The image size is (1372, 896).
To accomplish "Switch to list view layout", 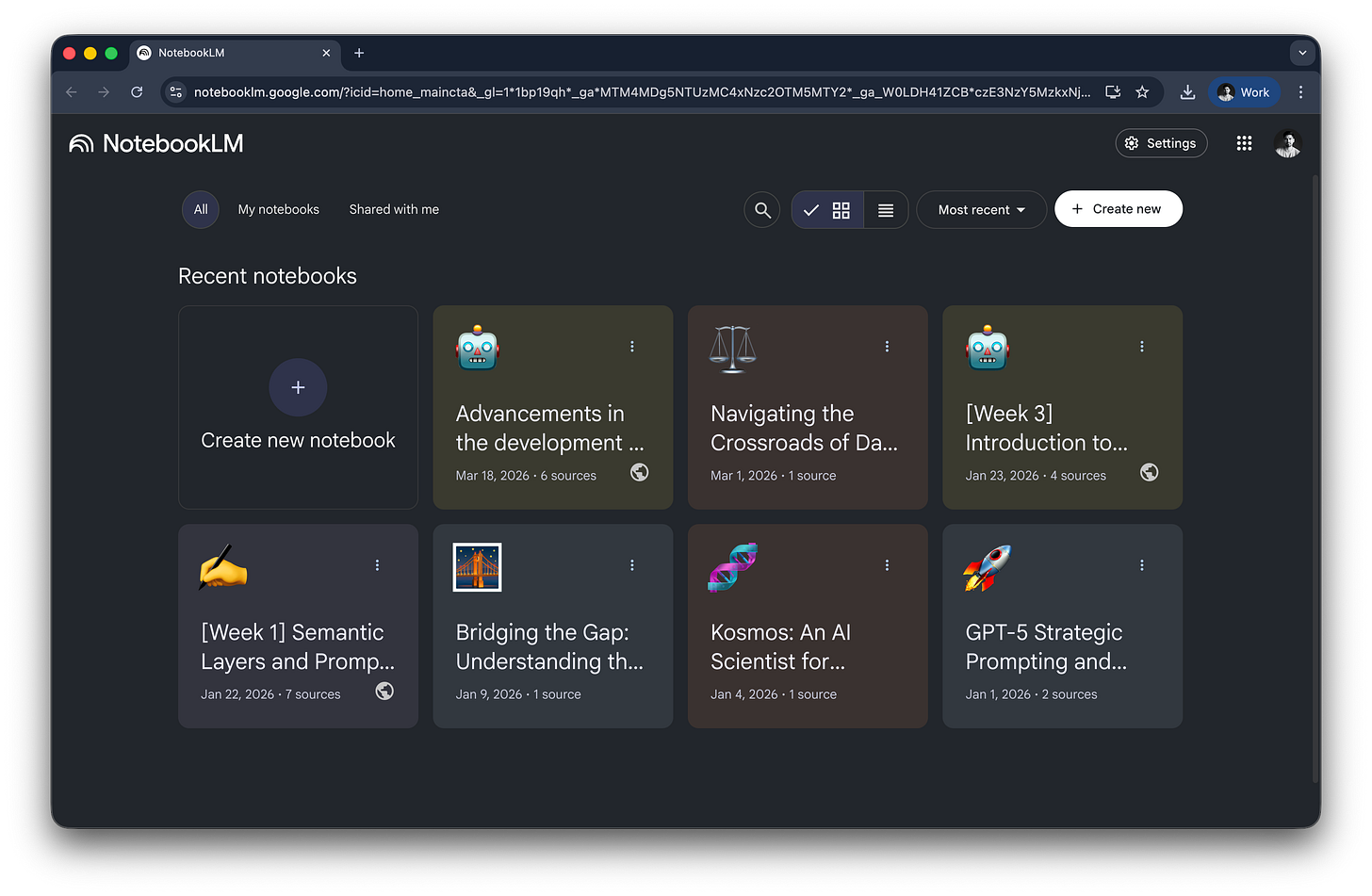I will click(886, 210).
